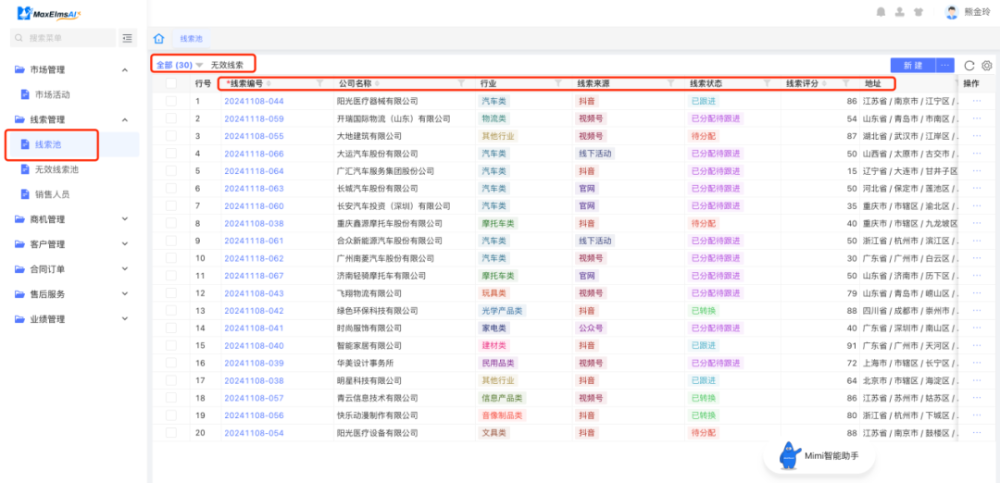This screenshot has width=1000, height=483.
Task: Open lead 20241118-061
Action: (x=254, y=241)
